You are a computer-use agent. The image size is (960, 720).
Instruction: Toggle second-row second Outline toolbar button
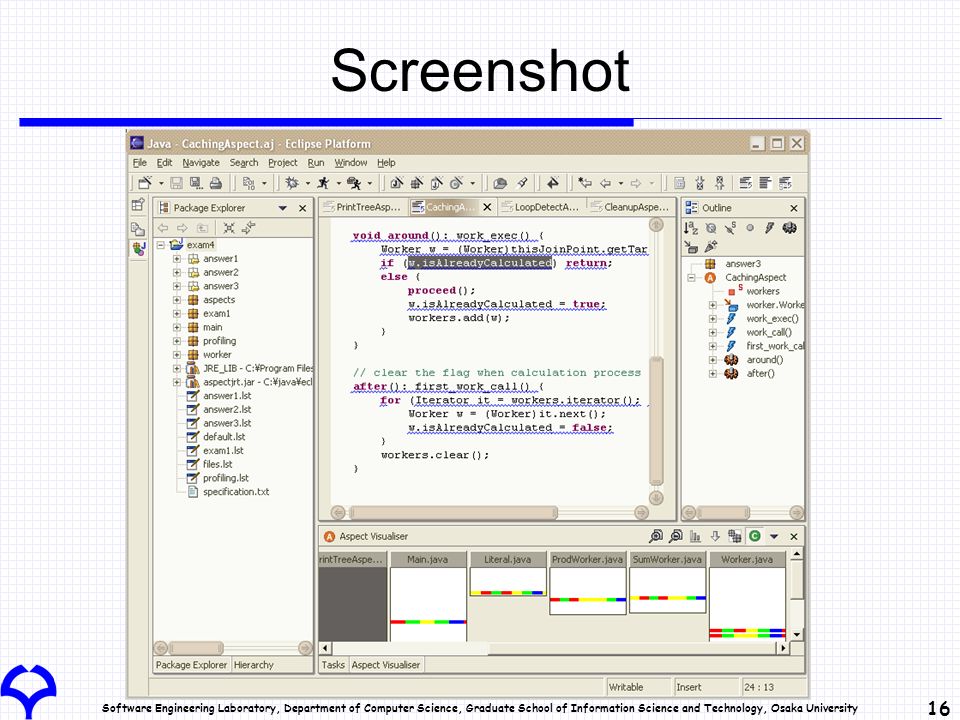710,247
